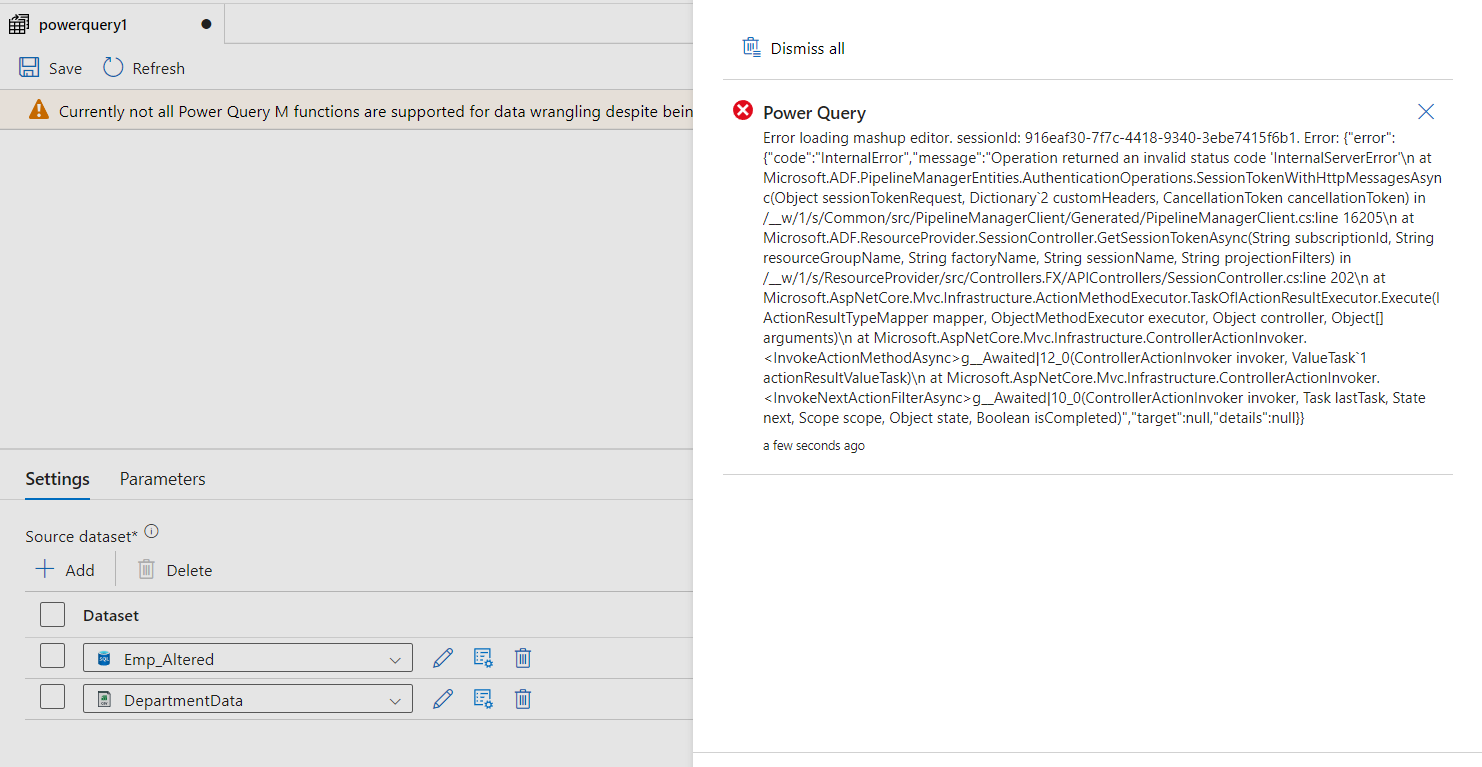Click the Dataset column header
This screenshot has width=1482, height=767.
click(x=111, y=615)
